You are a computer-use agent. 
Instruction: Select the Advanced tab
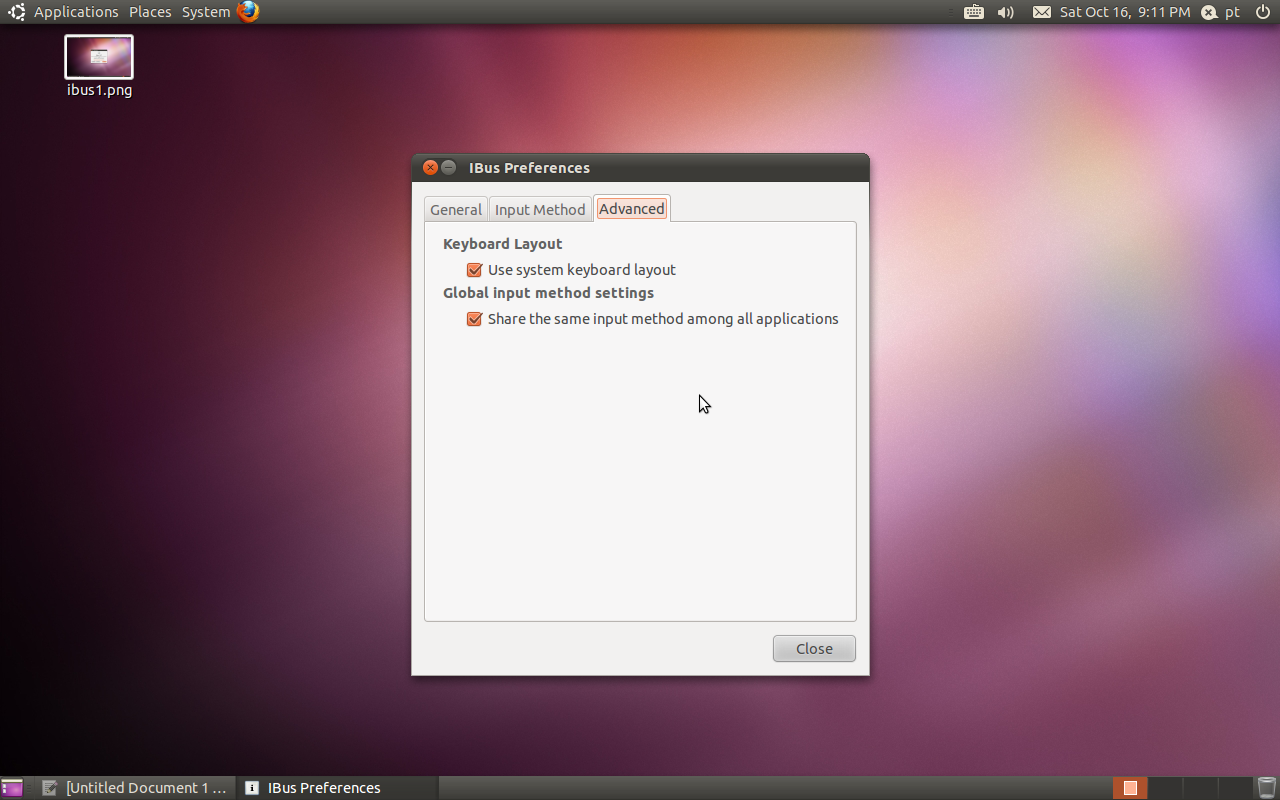[x=632, y=208]
